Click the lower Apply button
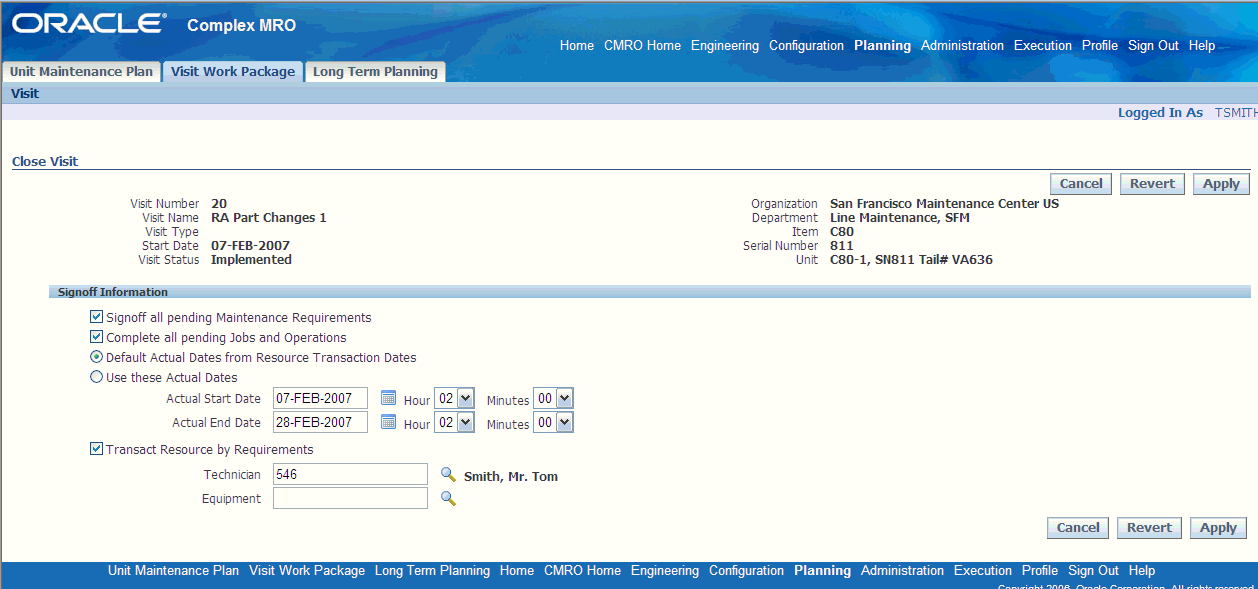The height and width of the screenshot is (589, 1258). click(x=1218, y=528)
